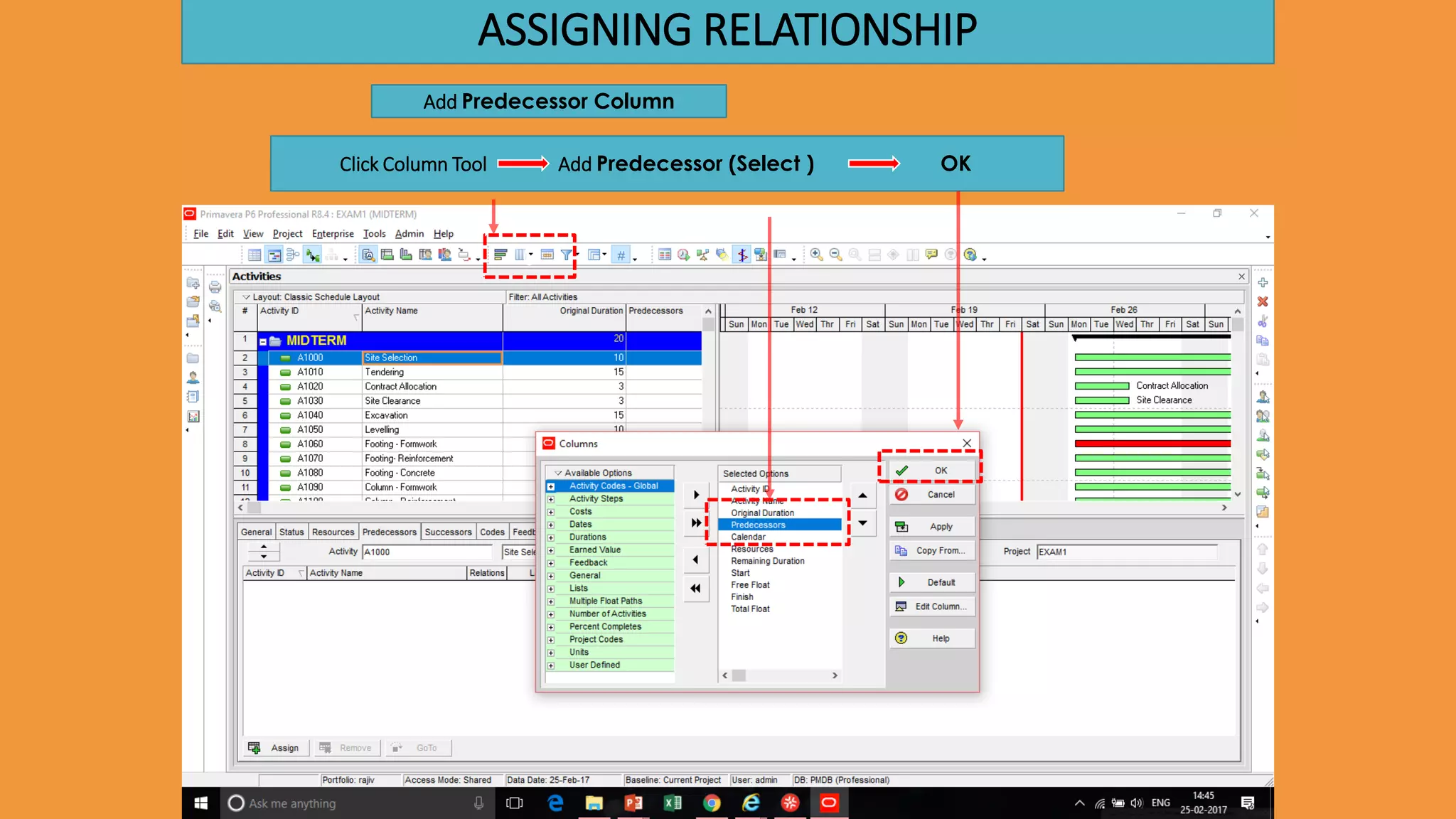Click the Selected Options horizontal scrollbar thumb

pyautogui.click(x=739, y=675)
